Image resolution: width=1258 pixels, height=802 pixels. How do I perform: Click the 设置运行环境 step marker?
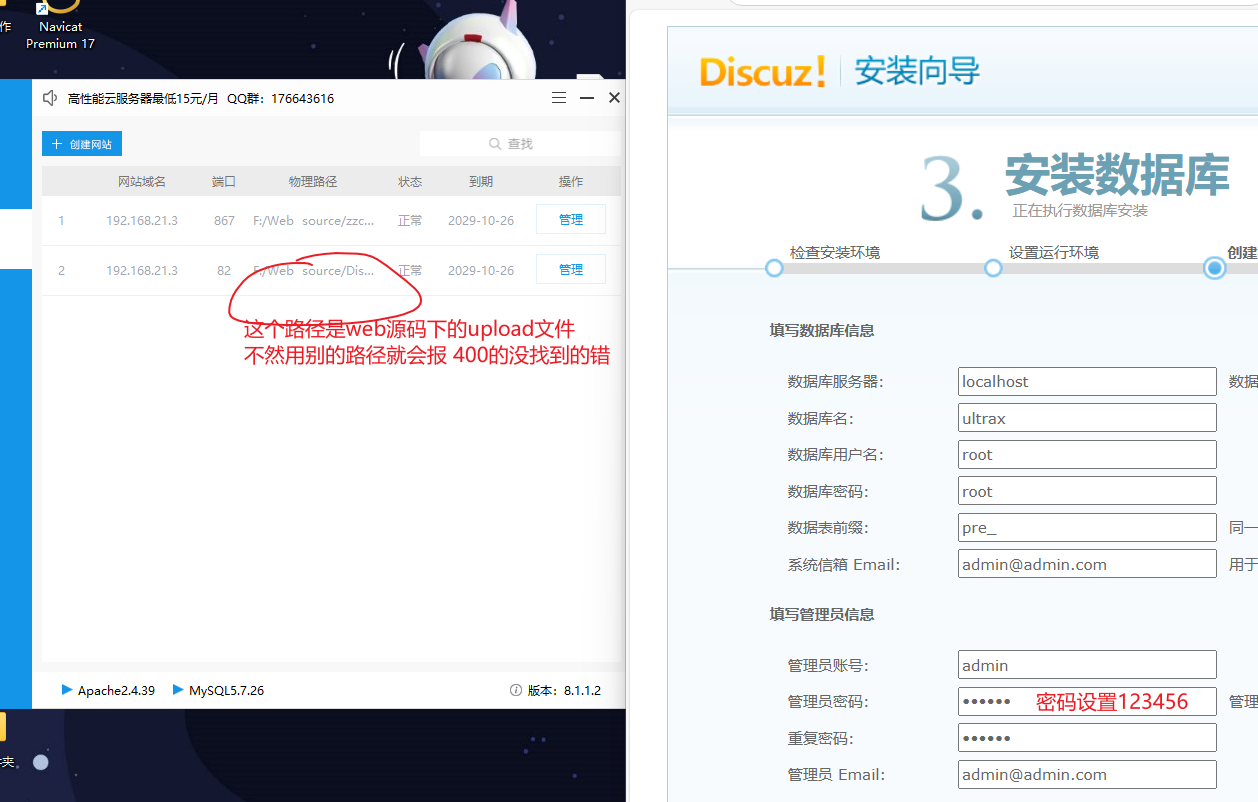[993, 268]
